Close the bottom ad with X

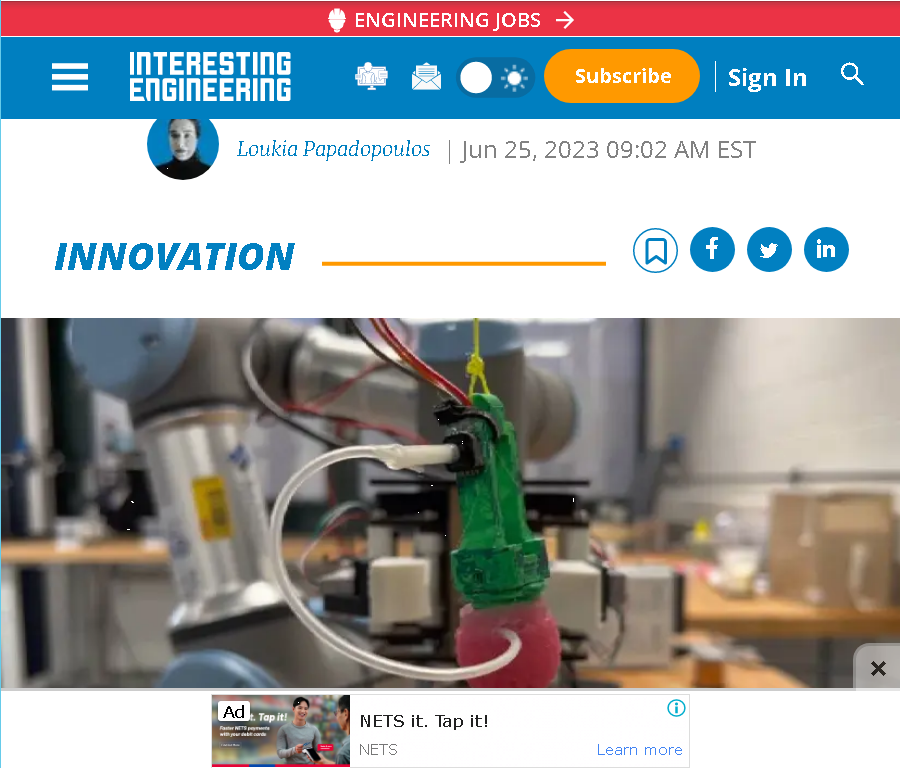click(x=878, y=668)
